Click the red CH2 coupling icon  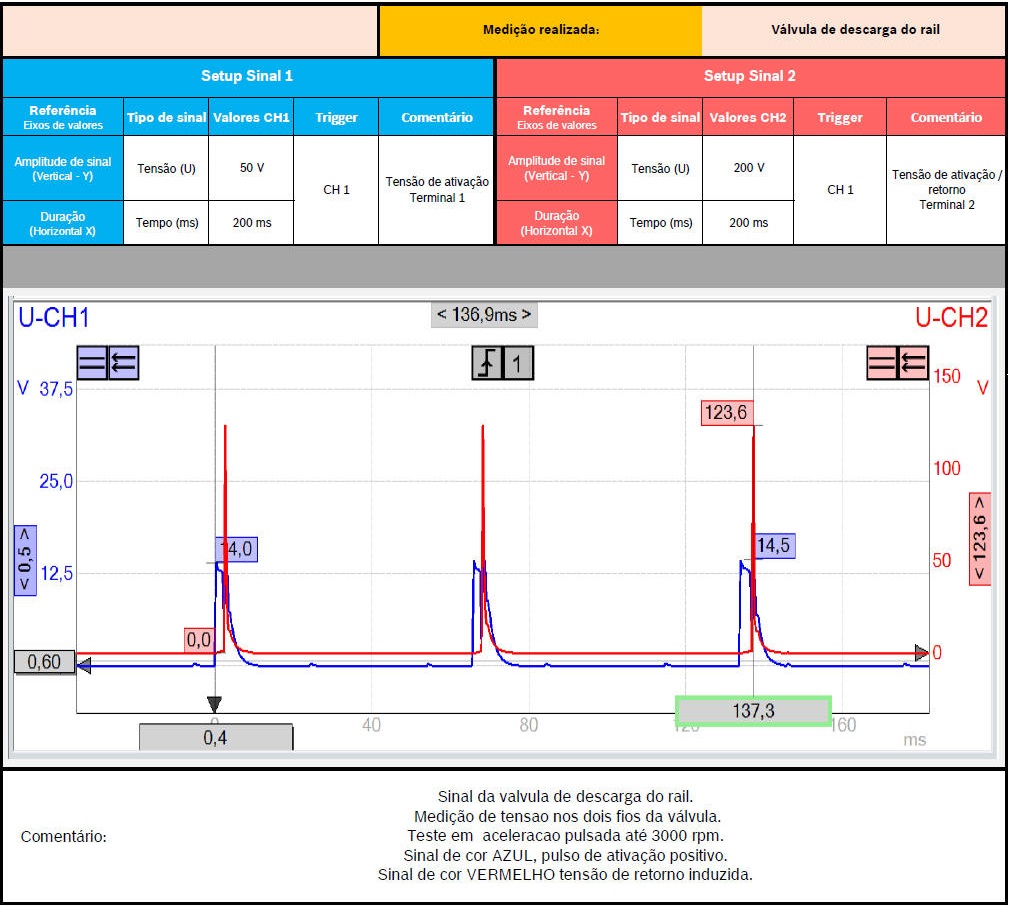[x=881, y=364]
